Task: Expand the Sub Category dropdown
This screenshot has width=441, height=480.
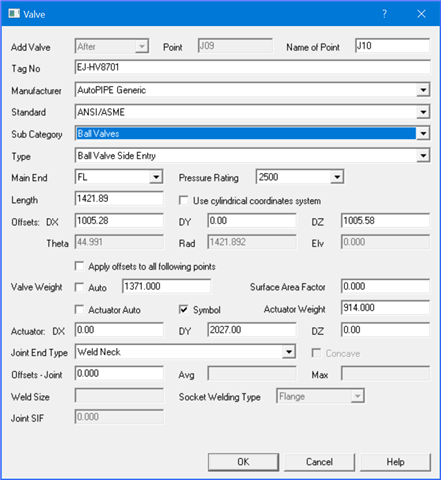Action: 423,134
